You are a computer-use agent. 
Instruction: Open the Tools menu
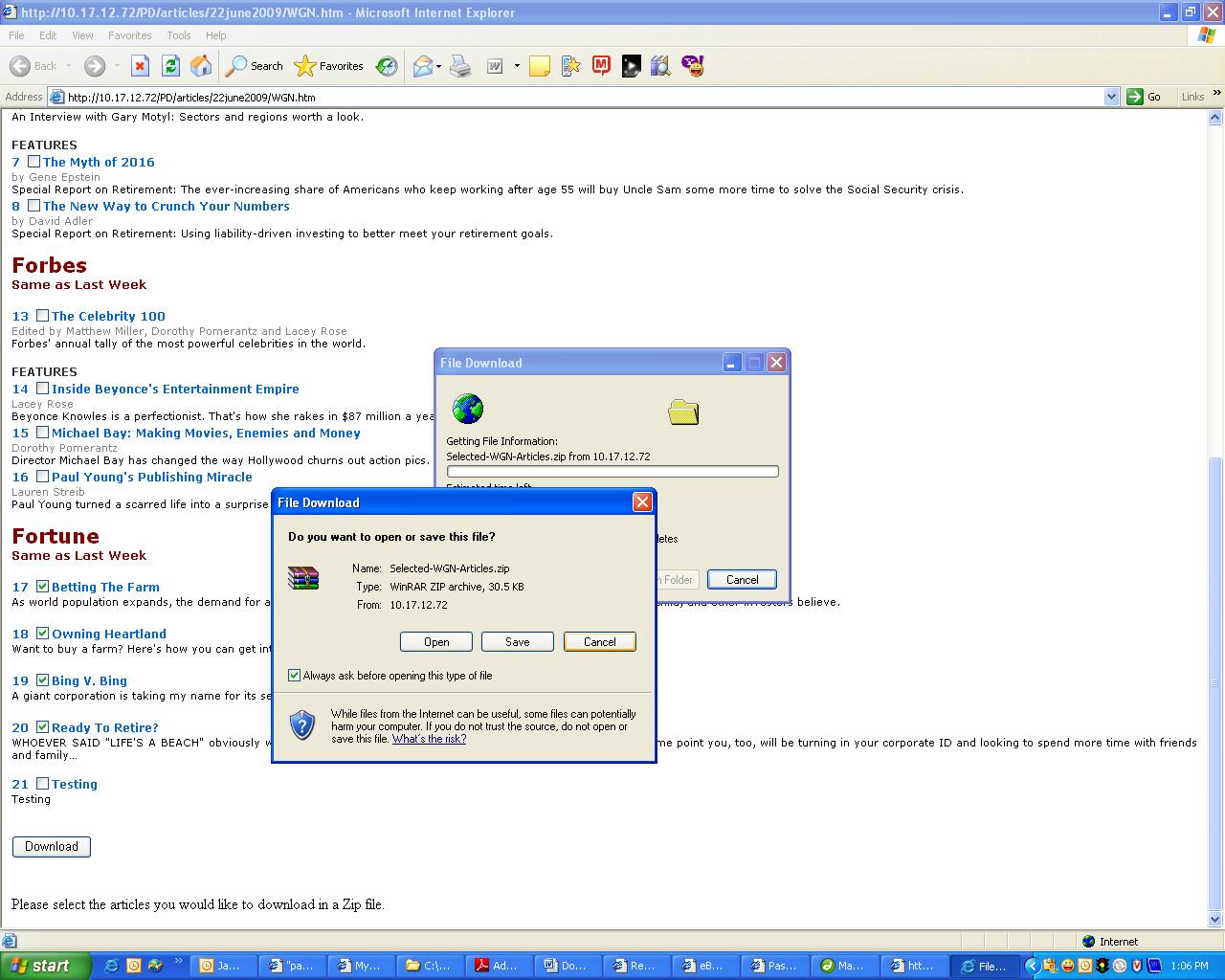pos(178,35)
